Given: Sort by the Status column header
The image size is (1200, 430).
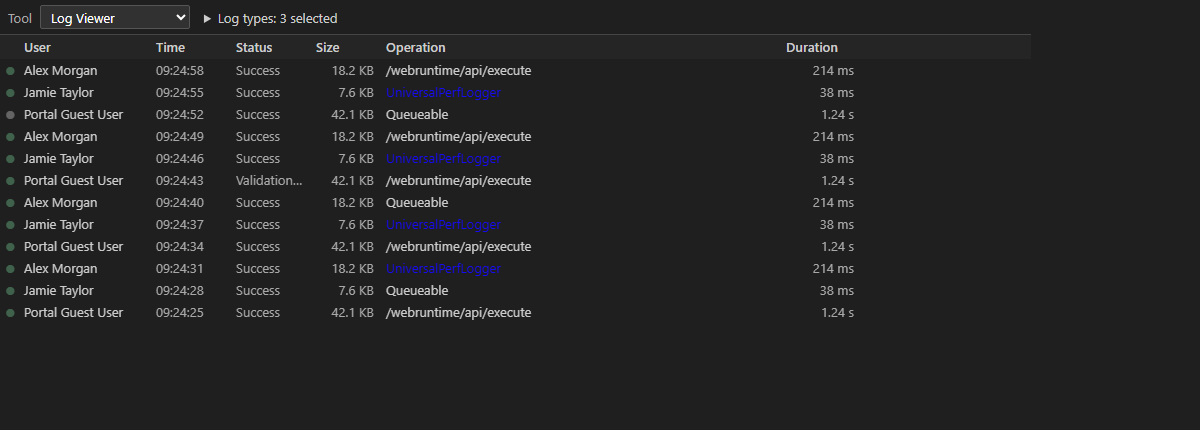Looking at the screenshot, I should pos(254,47).
